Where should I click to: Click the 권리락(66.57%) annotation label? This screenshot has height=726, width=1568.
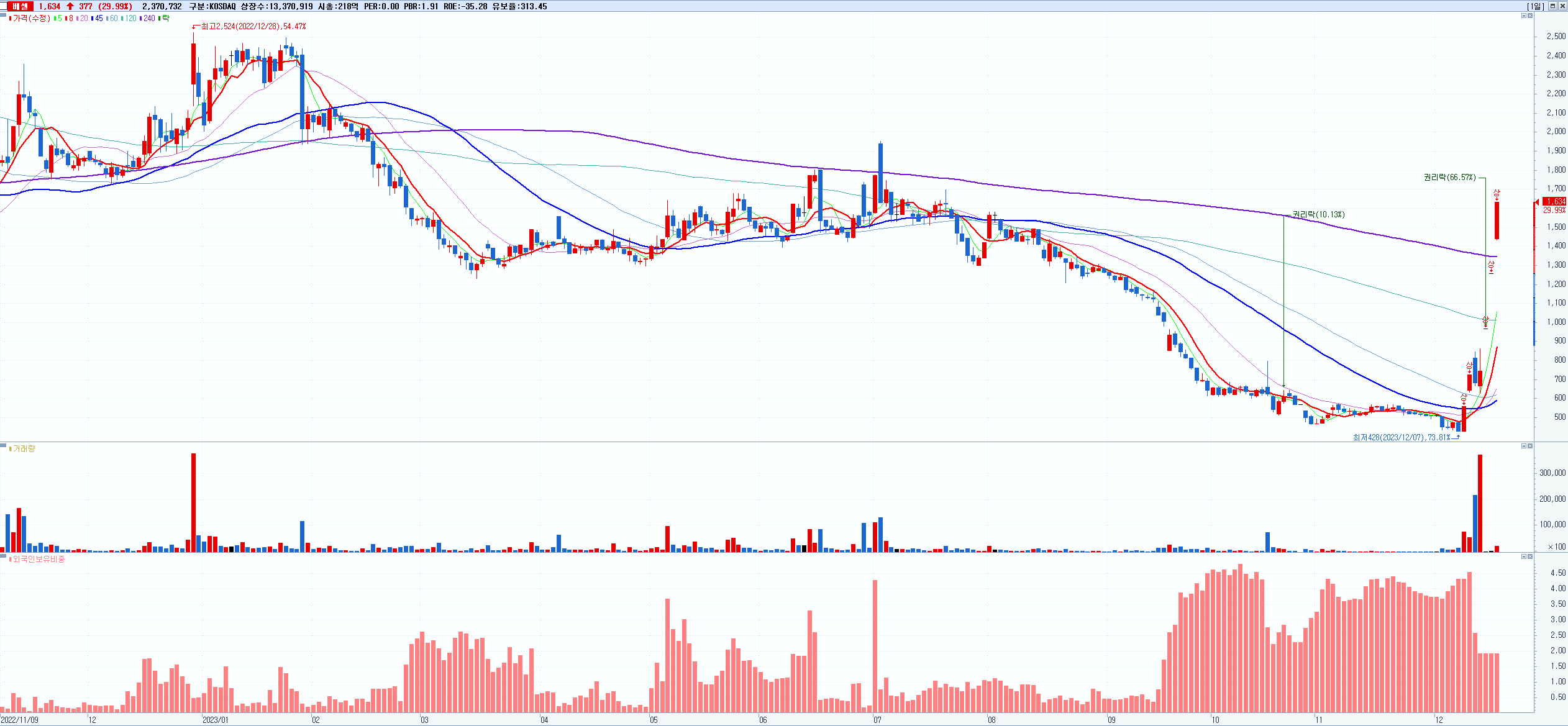(1449, 177)
